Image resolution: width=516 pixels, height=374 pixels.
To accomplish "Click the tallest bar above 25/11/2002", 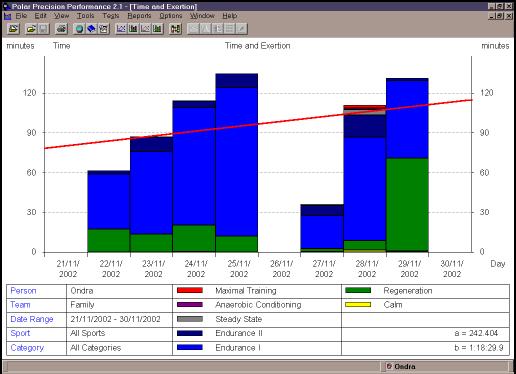I will coord(237,163).
